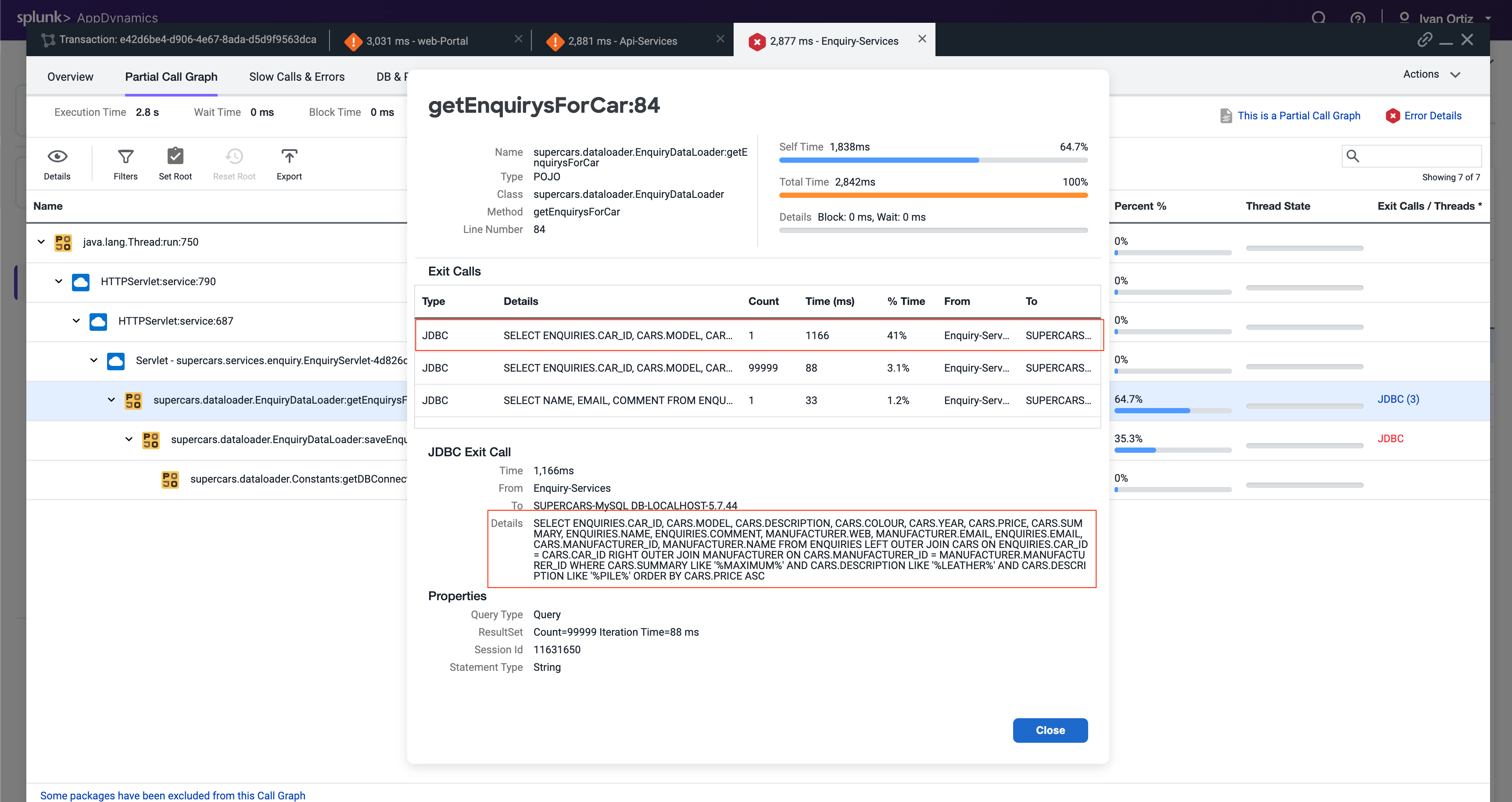Select the JDBC row with count 99999
Screen dimensions: 1512x802
click(x=756, y=368)
